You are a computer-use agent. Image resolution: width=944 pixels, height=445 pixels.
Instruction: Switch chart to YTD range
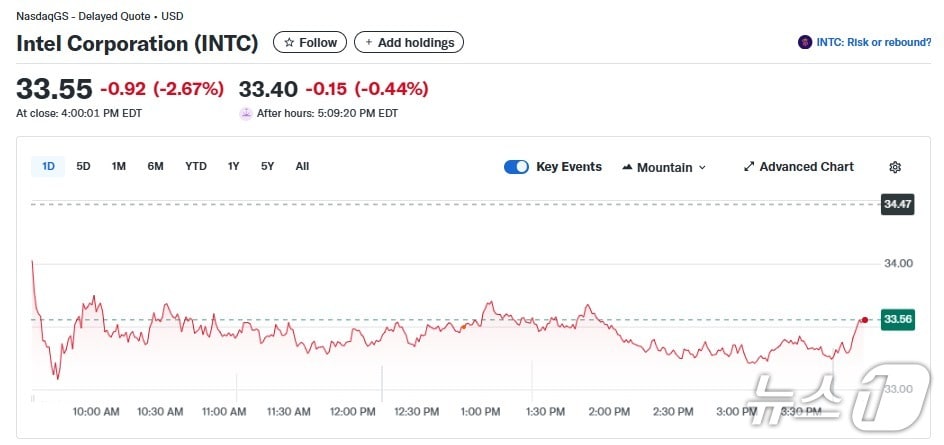point(196,166)
